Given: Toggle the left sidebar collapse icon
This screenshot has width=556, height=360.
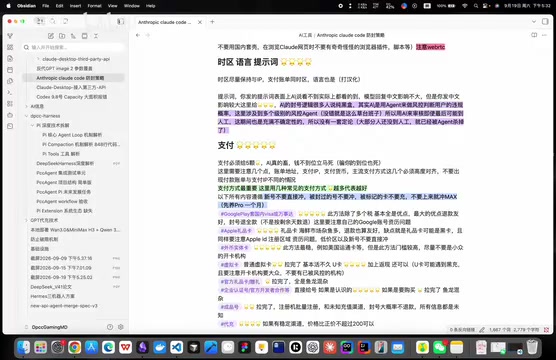Looking at the screenshot, I should pyautogui.click(x=121, y=21).
